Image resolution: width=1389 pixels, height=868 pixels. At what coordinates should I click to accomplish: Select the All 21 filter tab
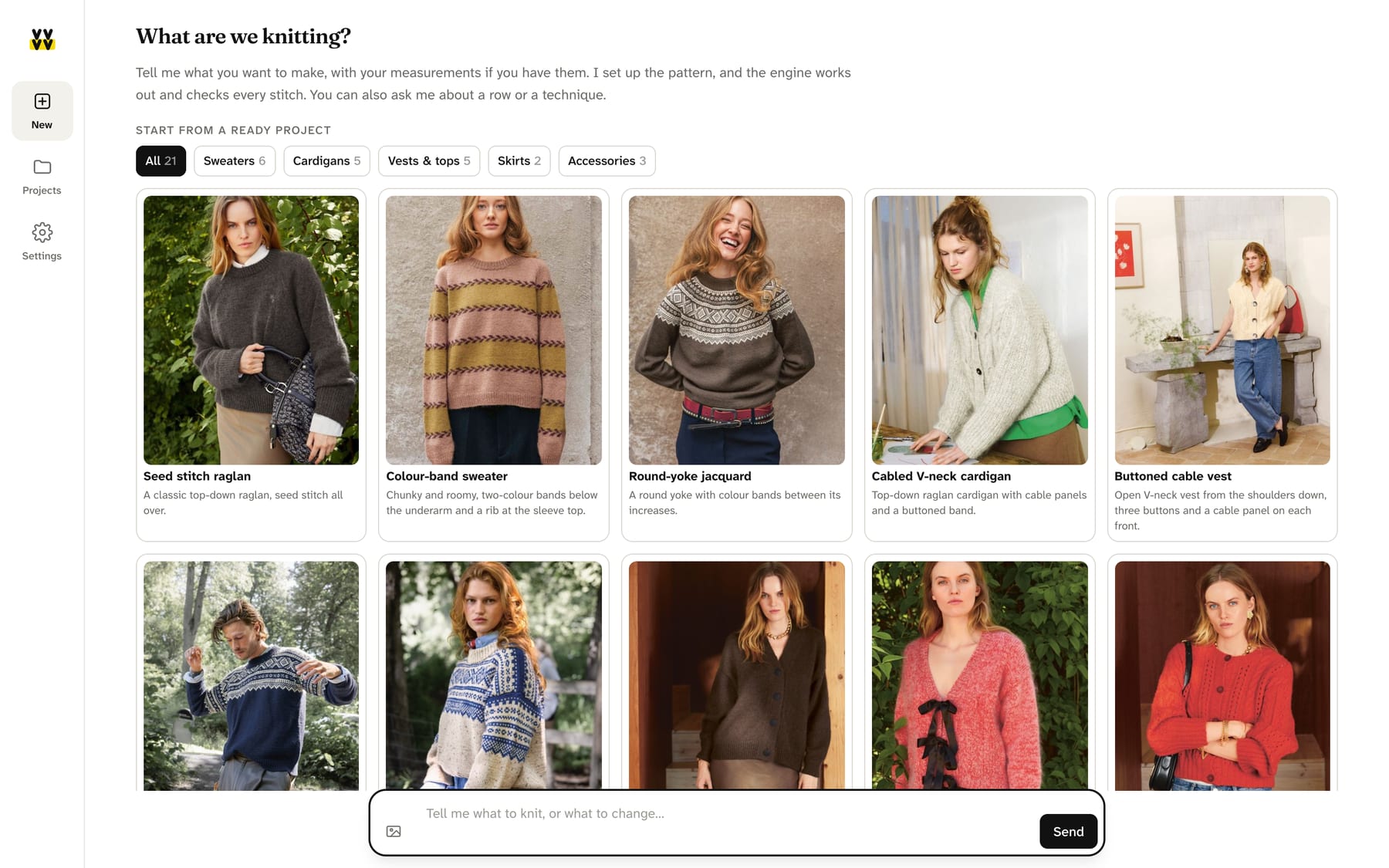point(161,160)
